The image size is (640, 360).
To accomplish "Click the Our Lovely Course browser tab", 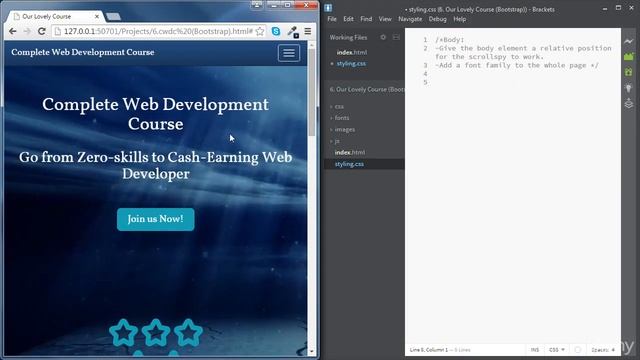I will [x=55, y=16].
